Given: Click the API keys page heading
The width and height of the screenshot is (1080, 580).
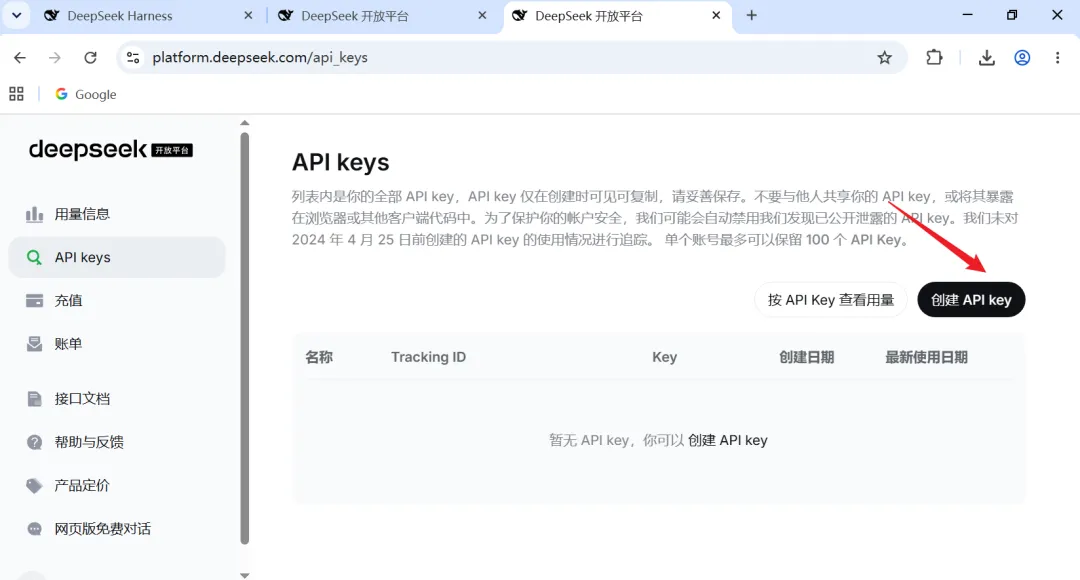Looking at the screenshot, I should pos(340,163).
